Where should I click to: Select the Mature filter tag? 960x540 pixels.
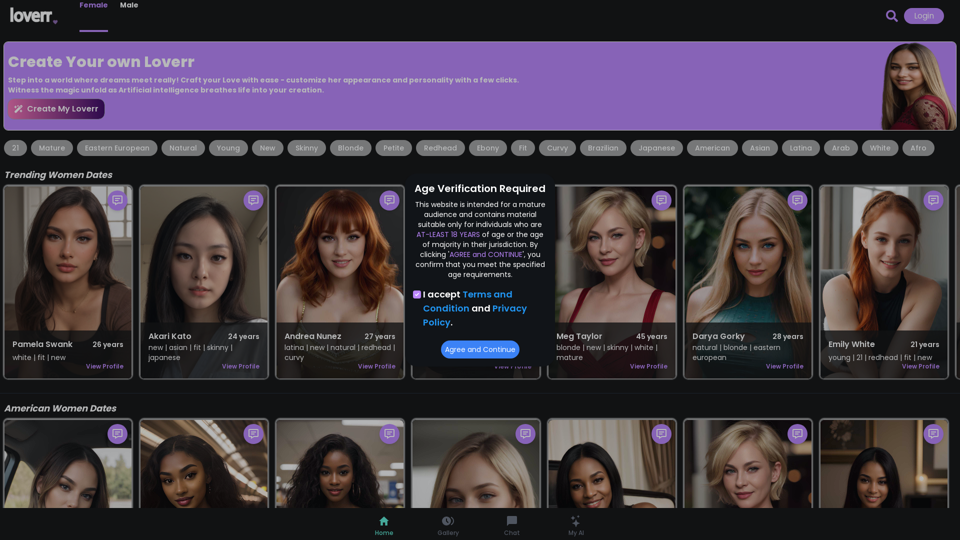point(52,148)
